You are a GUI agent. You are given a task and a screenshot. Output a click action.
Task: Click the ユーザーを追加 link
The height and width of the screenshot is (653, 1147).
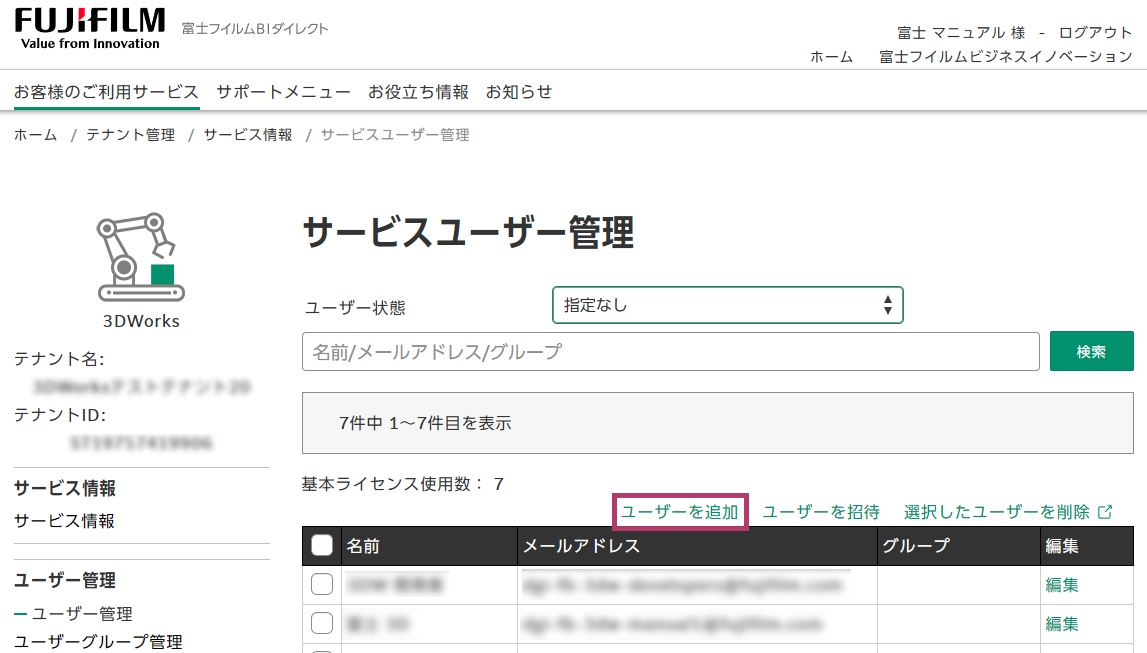(680, 512)
